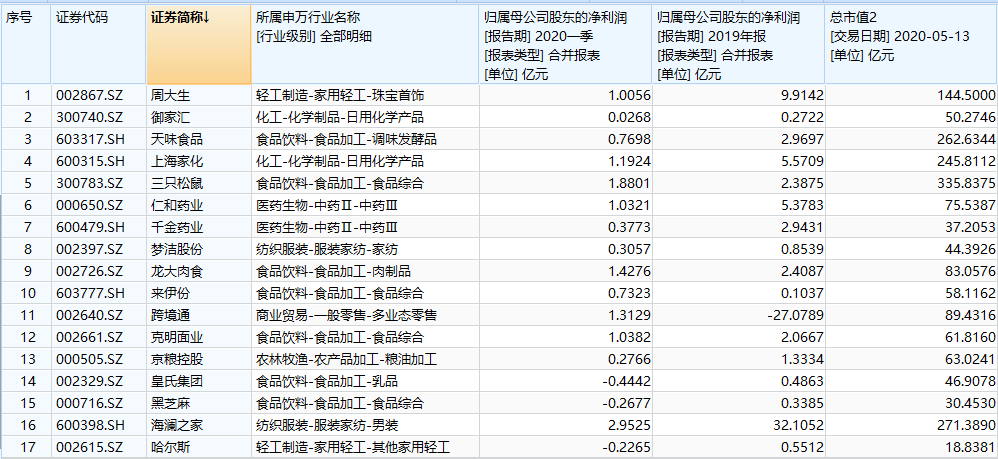Screen dimensions: 998x459
Task: Click the 天味食品 name cell
Action: [x=199, y=139]
